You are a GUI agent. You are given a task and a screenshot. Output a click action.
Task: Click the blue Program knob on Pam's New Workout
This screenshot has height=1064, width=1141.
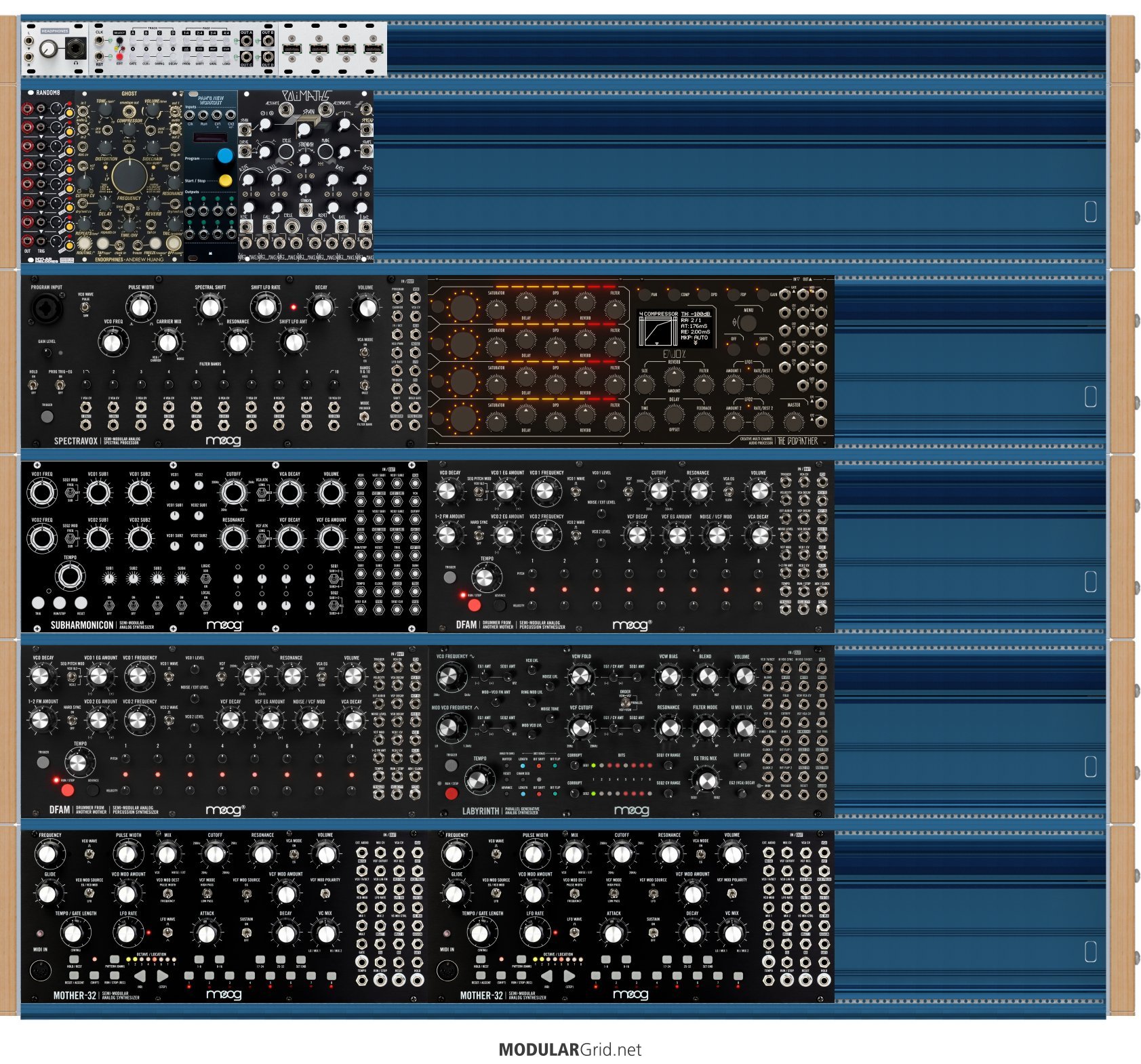tap(225, 156)
